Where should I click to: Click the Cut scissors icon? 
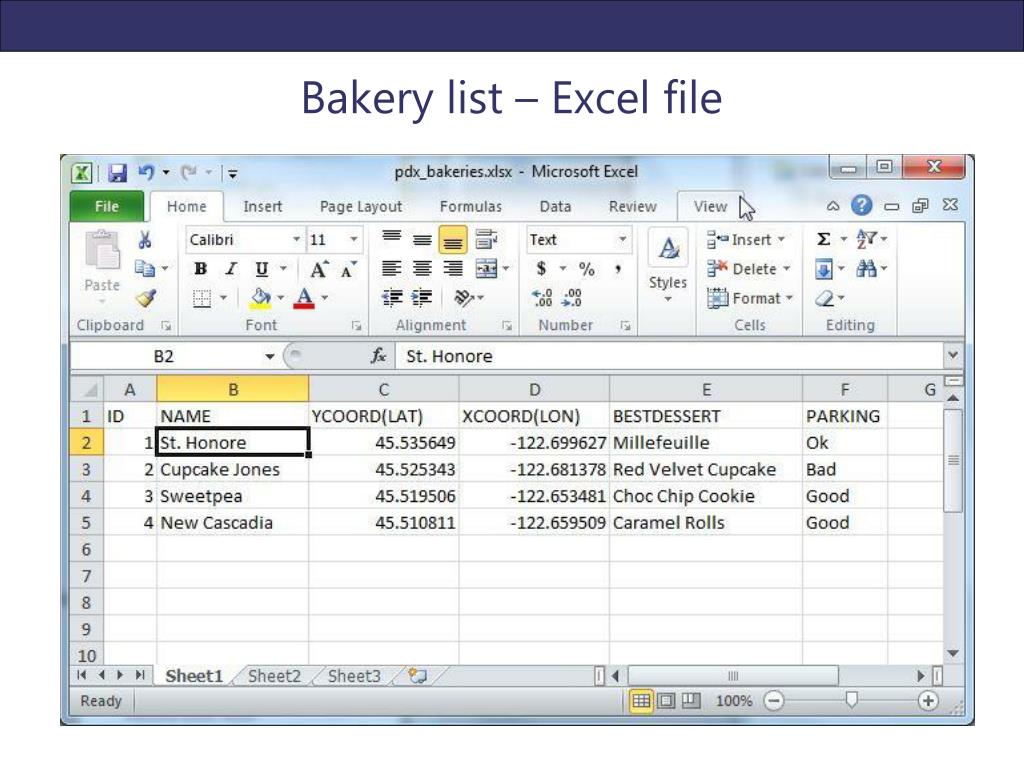click(x=144, y=240)
